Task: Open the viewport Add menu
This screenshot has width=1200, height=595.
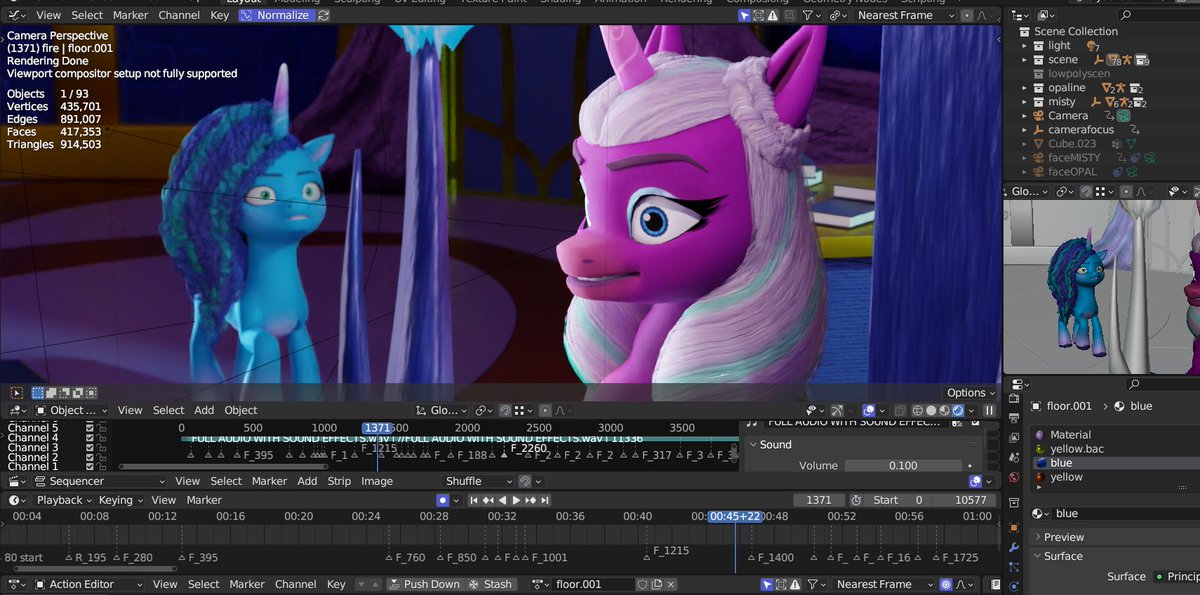Action: pyautogui.click(x=204, y=410)
